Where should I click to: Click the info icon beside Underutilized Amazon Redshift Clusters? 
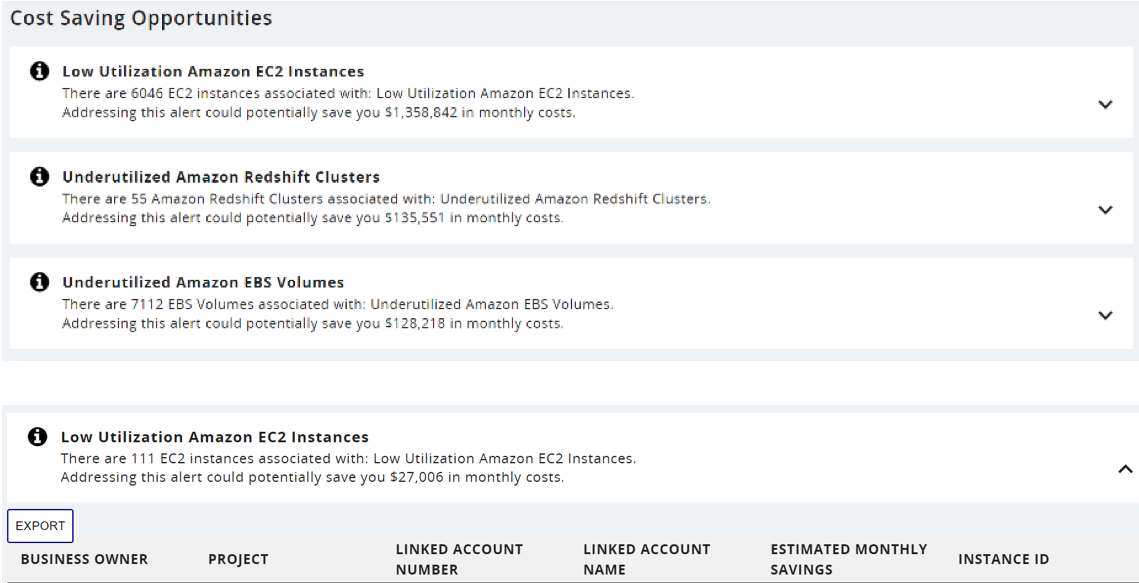(x=38, y=176)
